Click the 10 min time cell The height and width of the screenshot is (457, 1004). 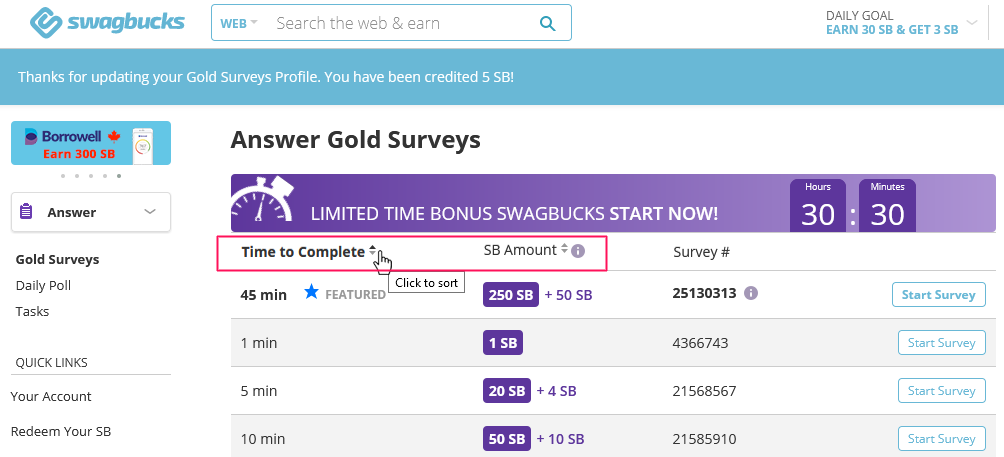263,440
